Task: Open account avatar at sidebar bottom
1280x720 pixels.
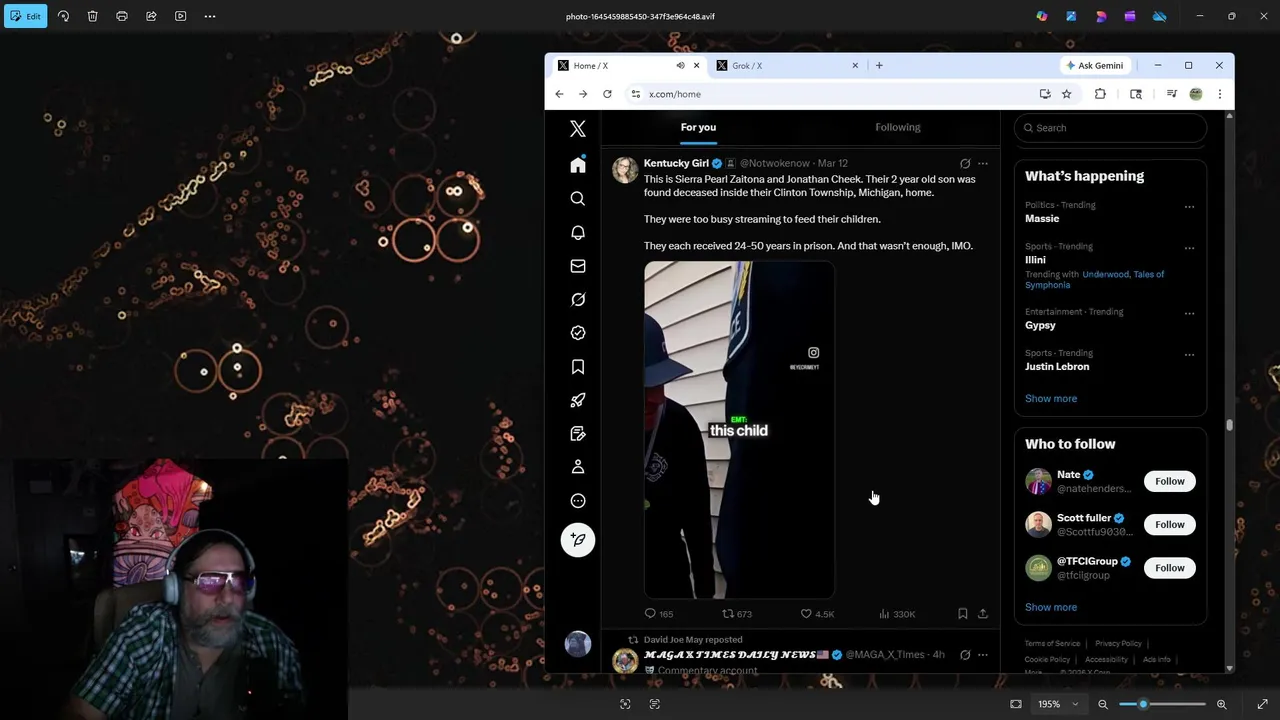Action: click(578, 644)
